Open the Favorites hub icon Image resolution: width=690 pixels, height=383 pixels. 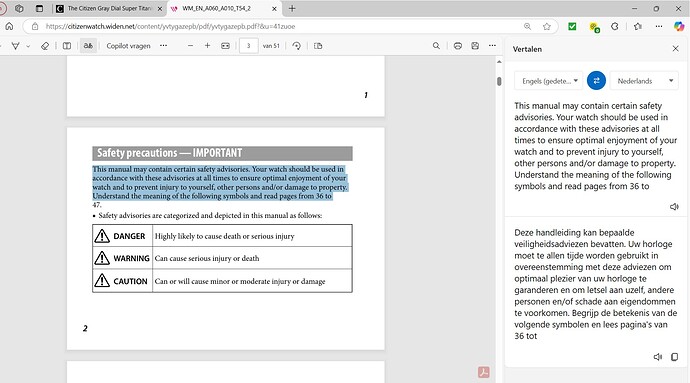coord(638,26)
